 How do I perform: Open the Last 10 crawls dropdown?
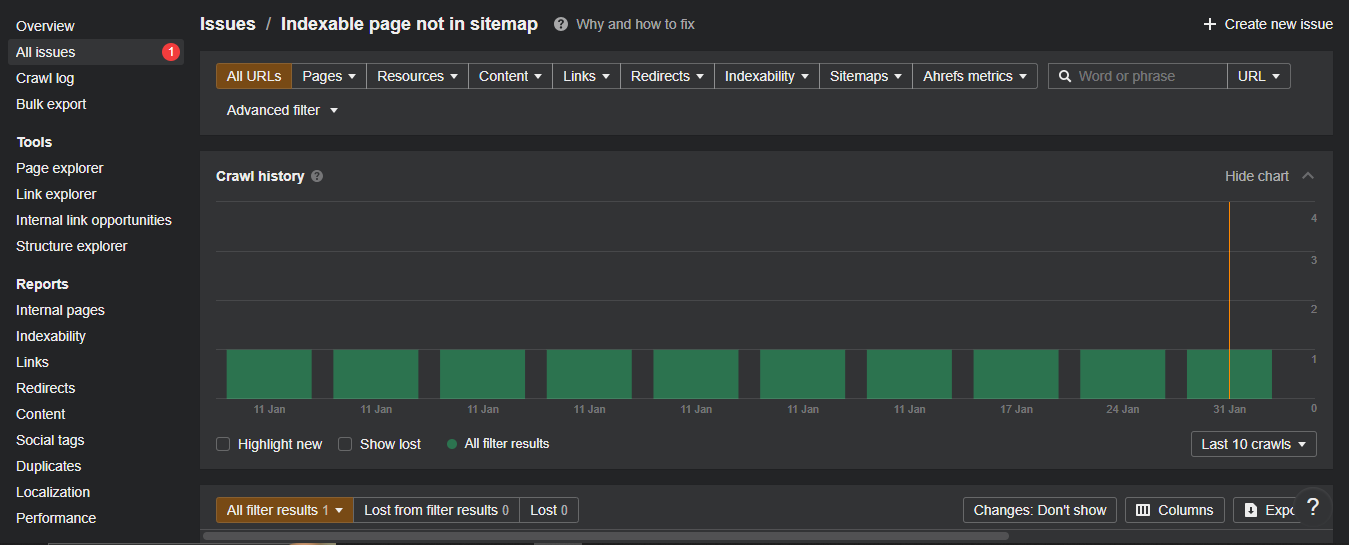tap(1254, 444)
